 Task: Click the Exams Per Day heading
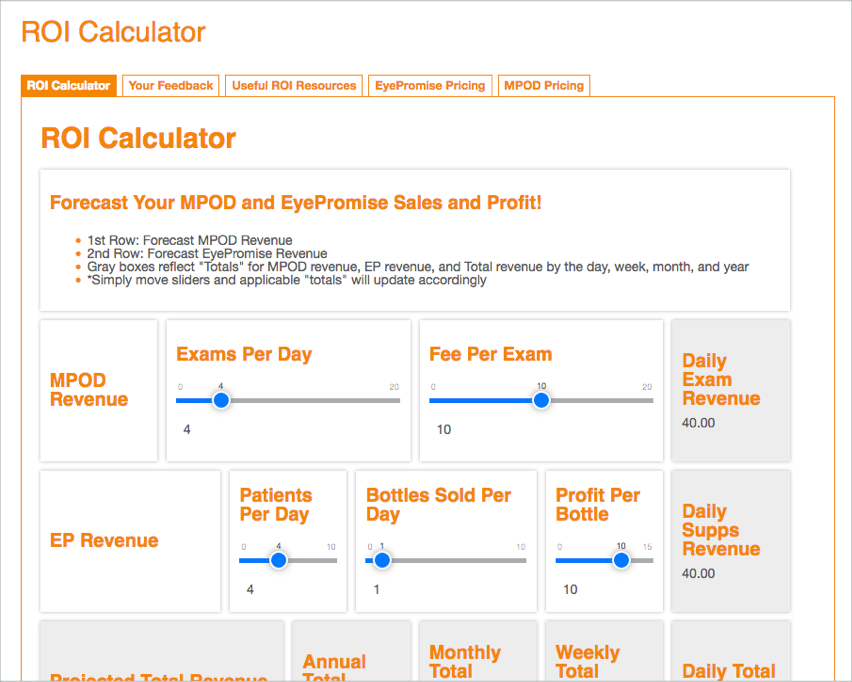point(244,354)
